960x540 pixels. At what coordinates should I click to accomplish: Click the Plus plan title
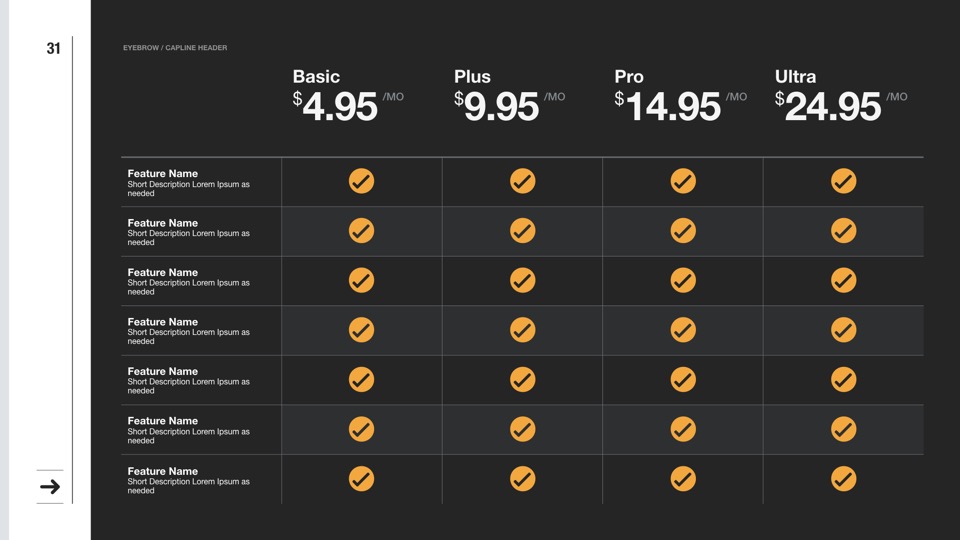point(472,77)
